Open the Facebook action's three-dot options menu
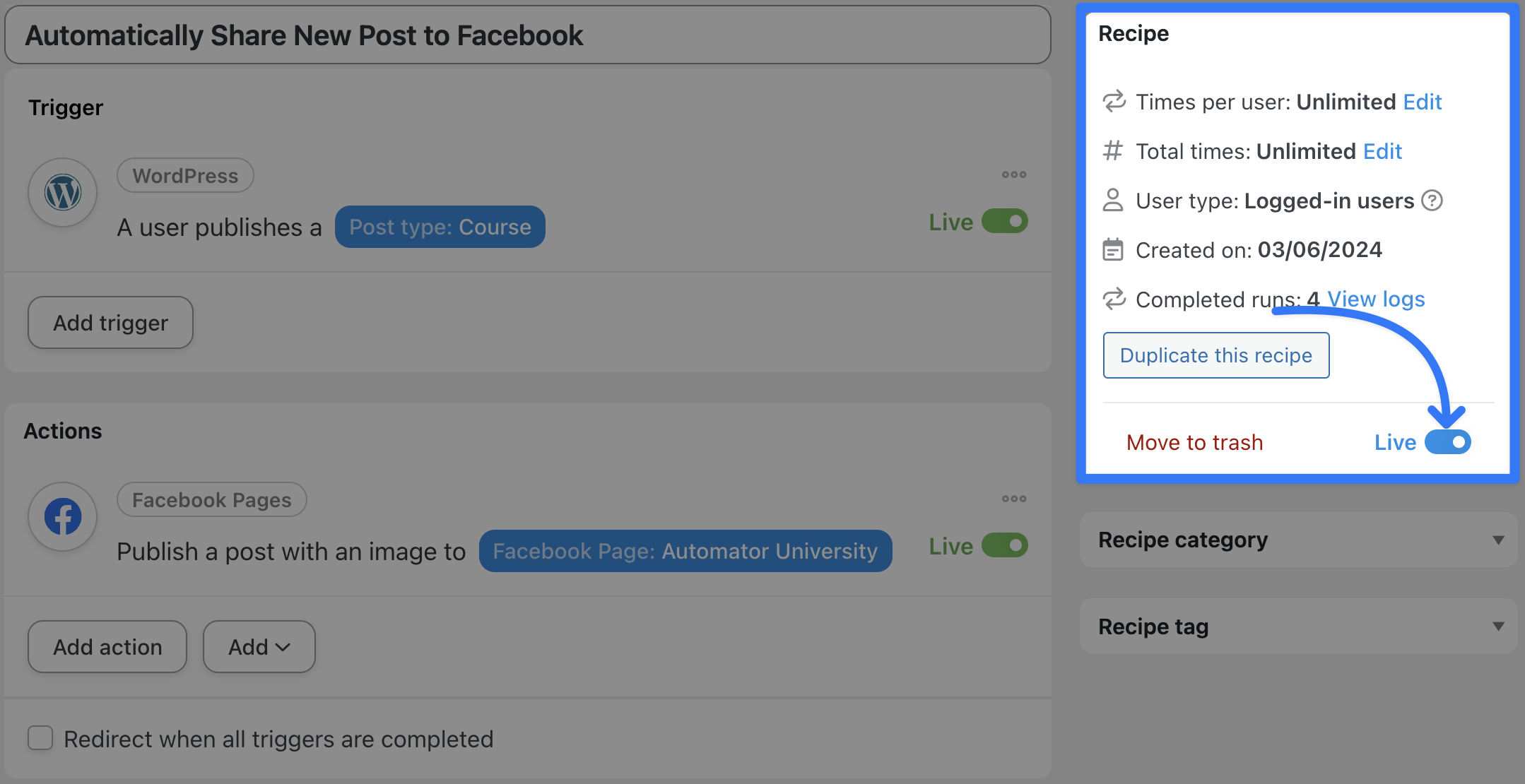 (1013, 499)
